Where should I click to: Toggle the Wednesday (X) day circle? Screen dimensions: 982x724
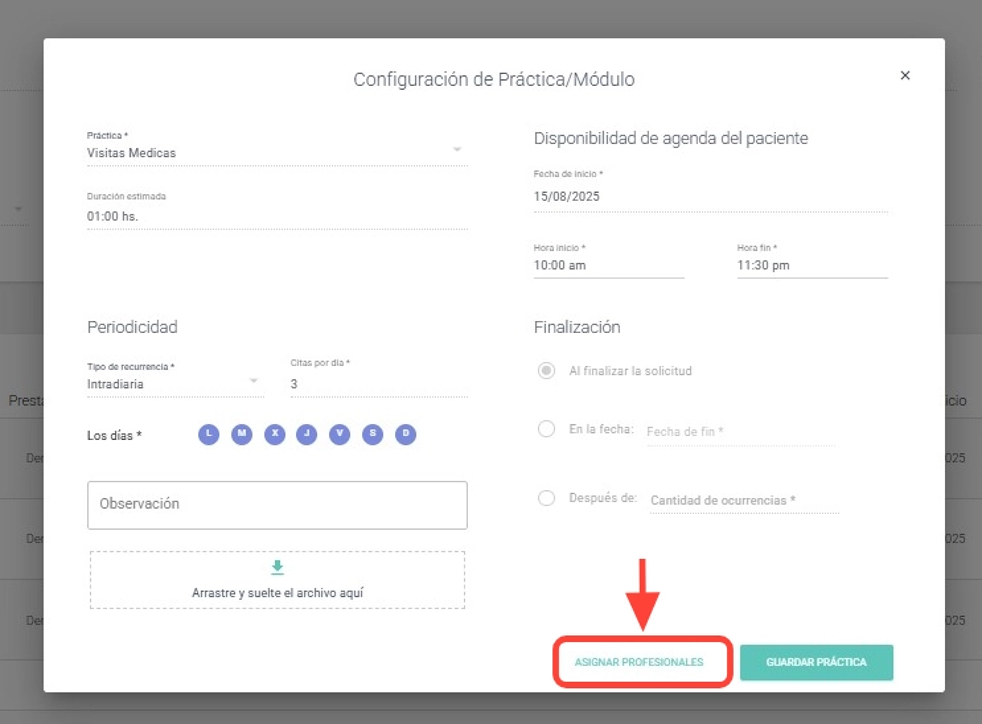point(274,434)
